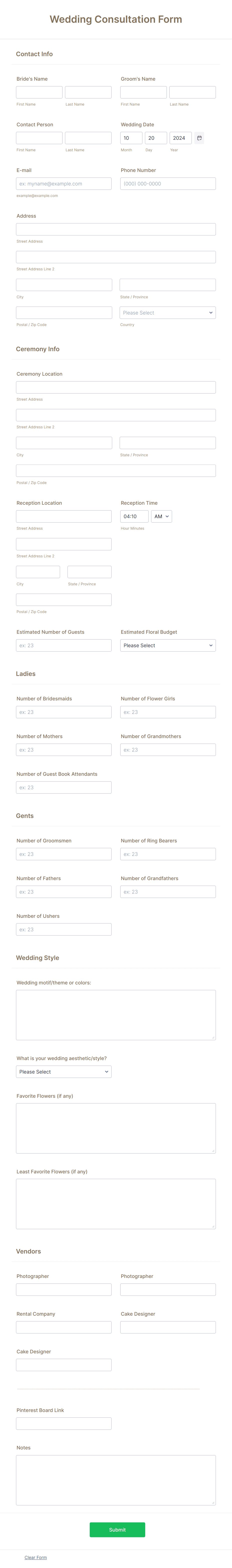The image size is (232, 1568).
Task: Open the wedding aesthetic/style dropdown
Action: tap(63, 1071)
